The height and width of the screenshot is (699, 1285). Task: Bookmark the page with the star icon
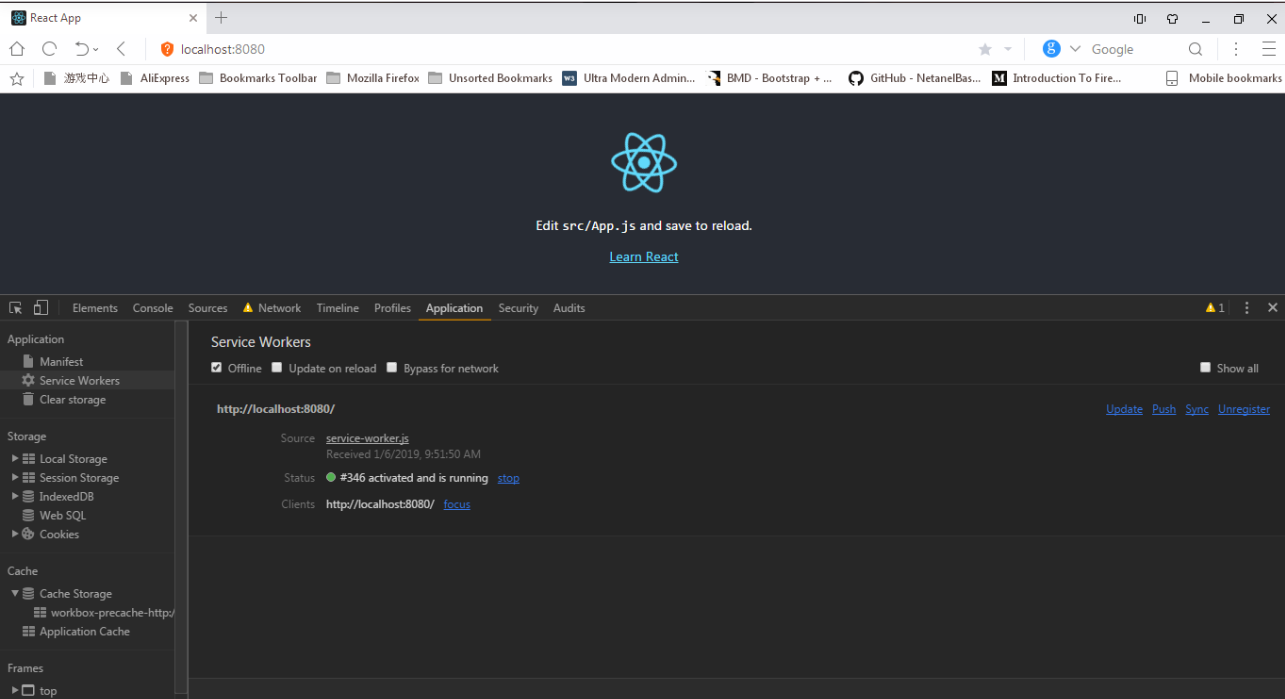(985, 49)
